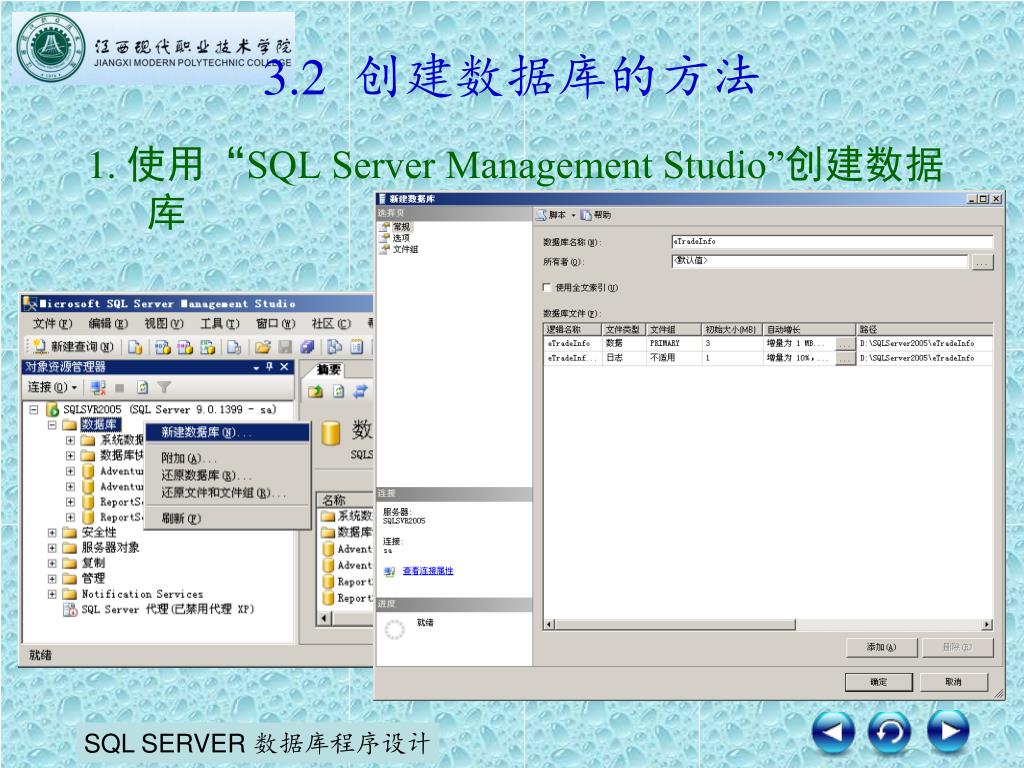Open the 文件(F) menu in Management Studio
Viewport: 1024px width, 768px height.
click(x=52, y=324)
